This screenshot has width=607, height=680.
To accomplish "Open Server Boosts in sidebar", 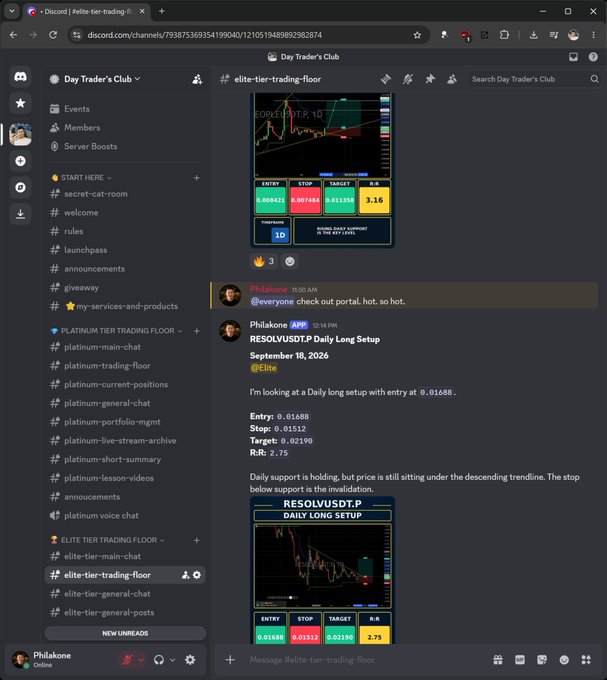I will tap(125, 146).
